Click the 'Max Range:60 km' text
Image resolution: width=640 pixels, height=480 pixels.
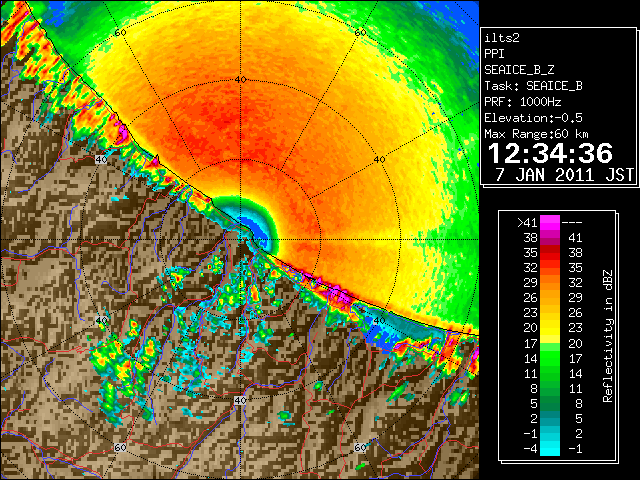click(x=536, y=134)
